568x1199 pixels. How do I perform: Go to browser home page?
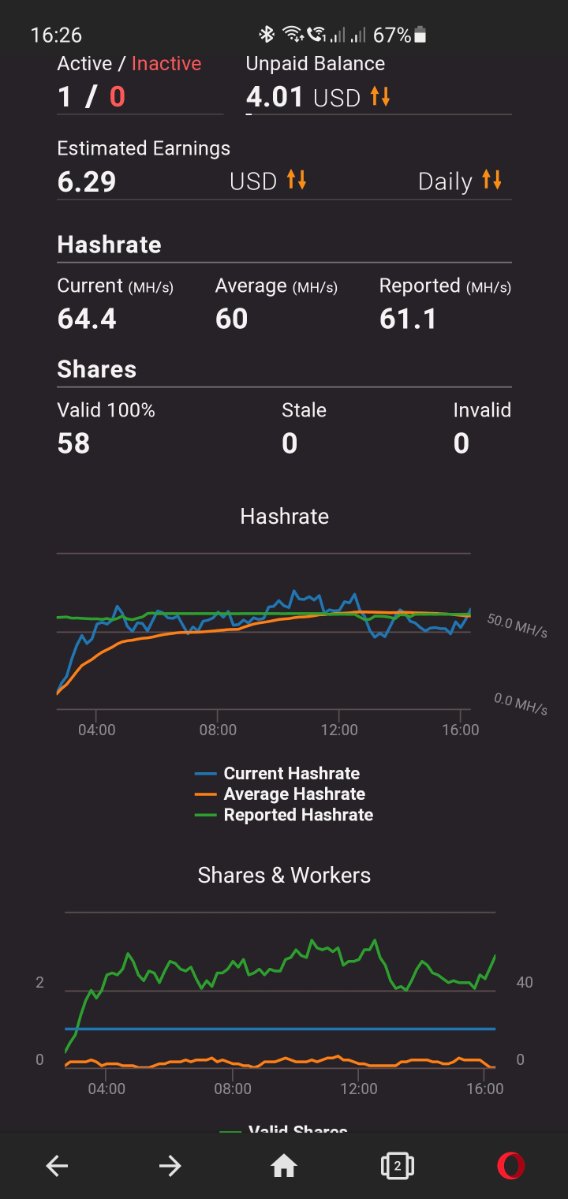pos(284,1165)
